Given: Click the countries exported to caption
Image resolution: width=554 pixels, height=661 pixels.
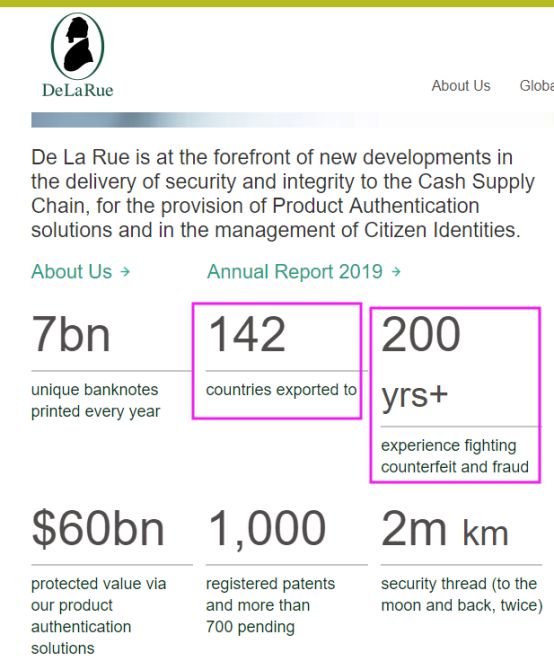Looking at the screenshot, I should [x=281, y=390].
